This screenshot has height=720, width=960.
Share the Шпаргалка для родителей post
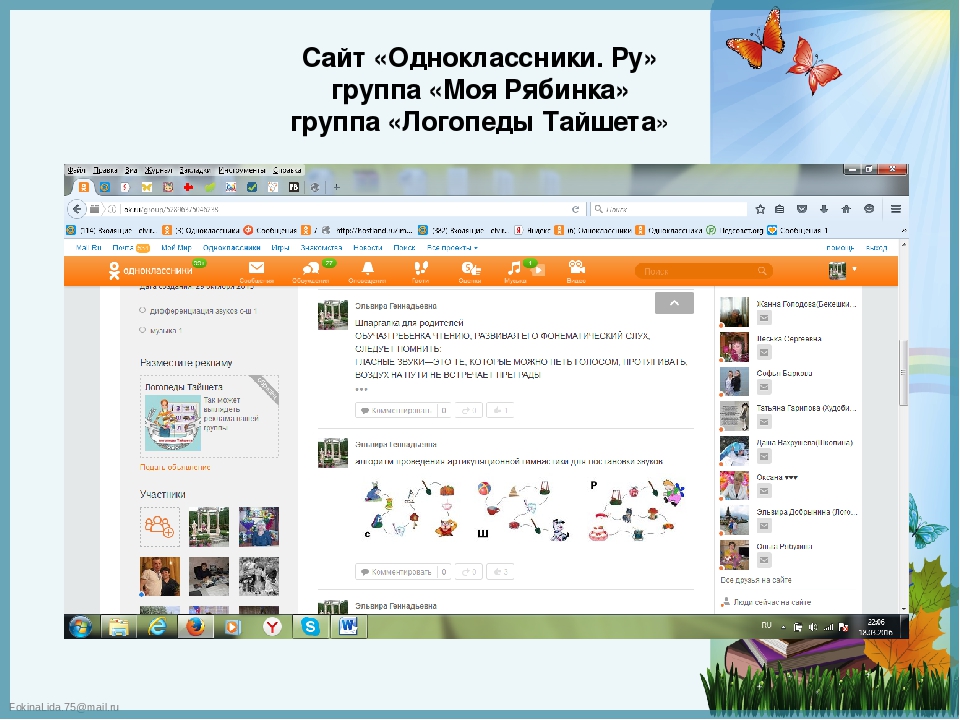[x=468, y=410]
